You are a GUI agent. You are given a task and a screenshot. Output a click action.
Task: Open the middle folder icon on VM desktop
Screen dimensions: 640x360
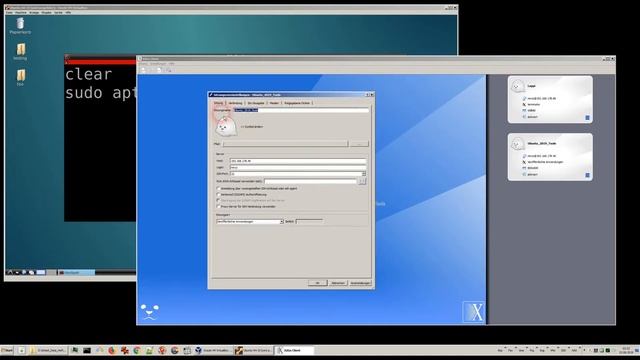pyautogui.click(x=20, y=52)
